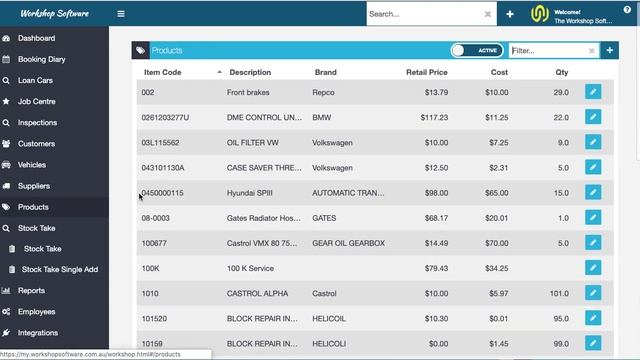Click the Products tag icon in header
The width and height of the screenshot is (640, 360).
[140, 50]
